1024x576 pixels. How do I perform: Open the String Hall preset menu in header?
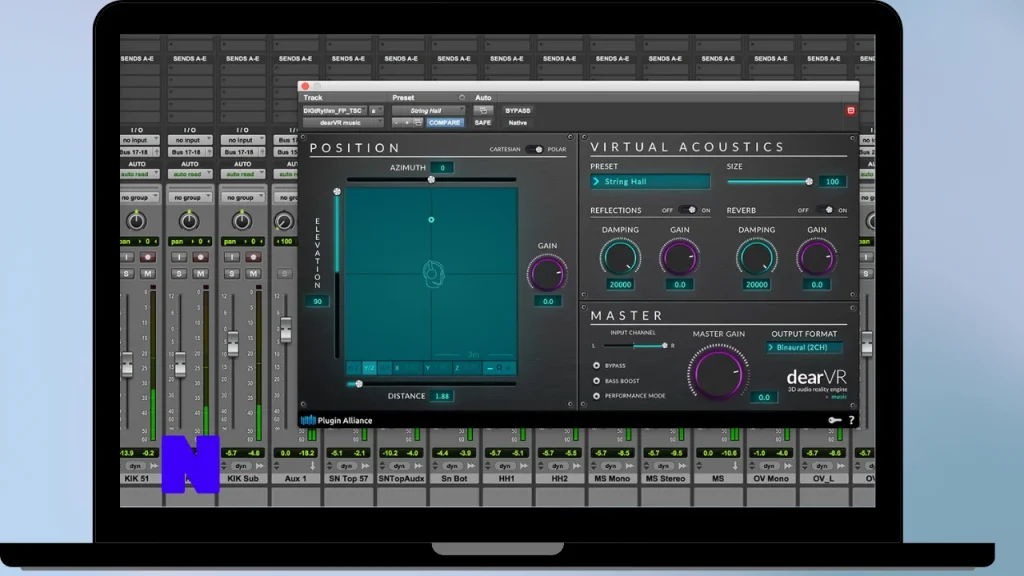click(x=428, y=111)
